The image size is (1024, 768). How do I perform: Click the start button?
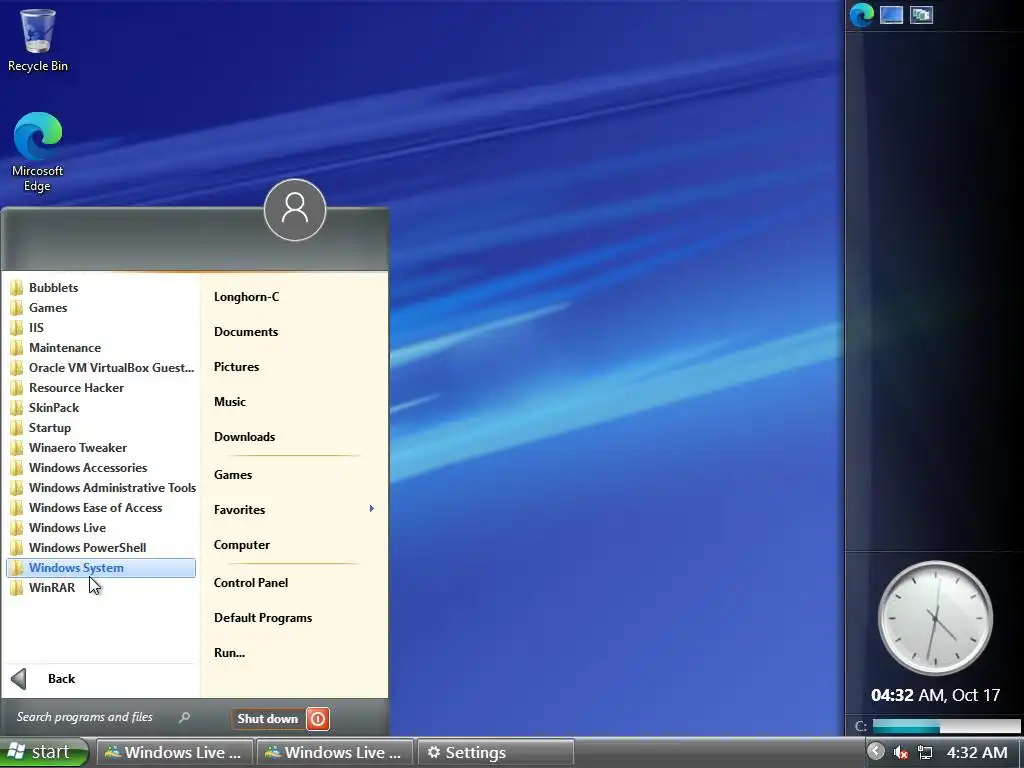click(44, 752)
